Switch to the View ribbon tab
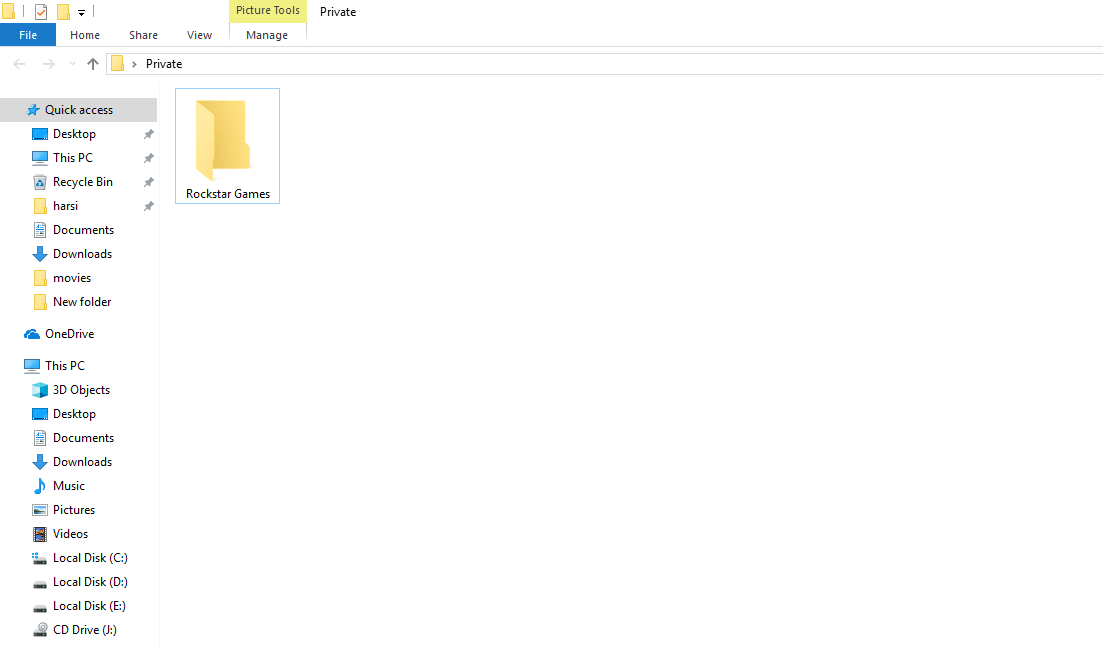The width and height of the screenshot is (1103, 648). 199,34
